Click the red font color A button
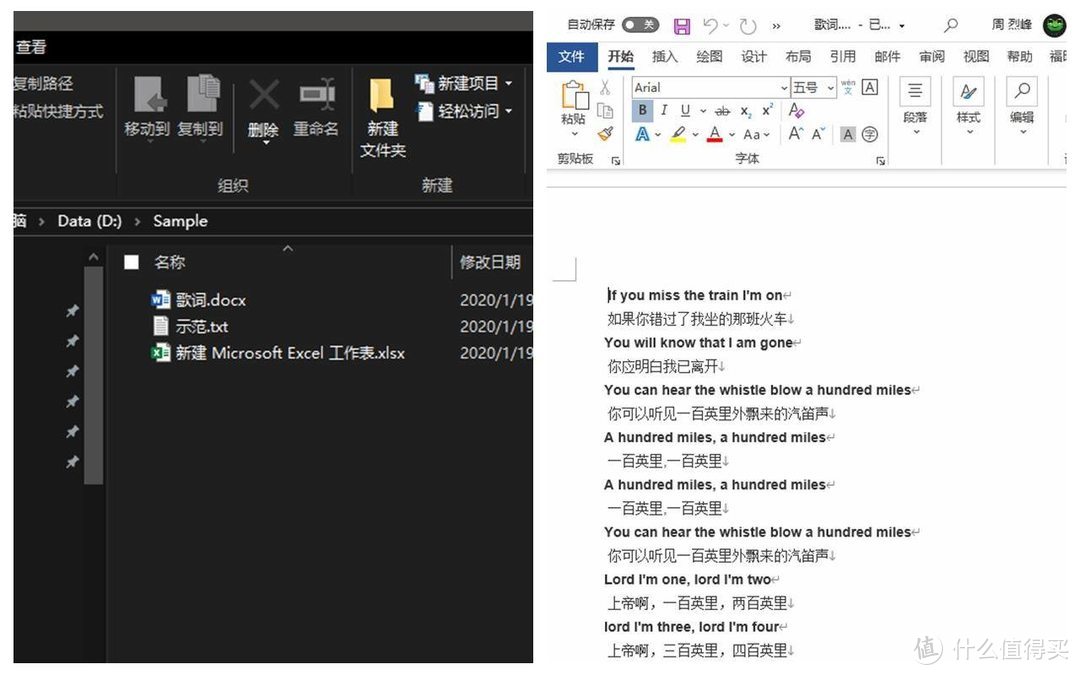 coord(715,134)
